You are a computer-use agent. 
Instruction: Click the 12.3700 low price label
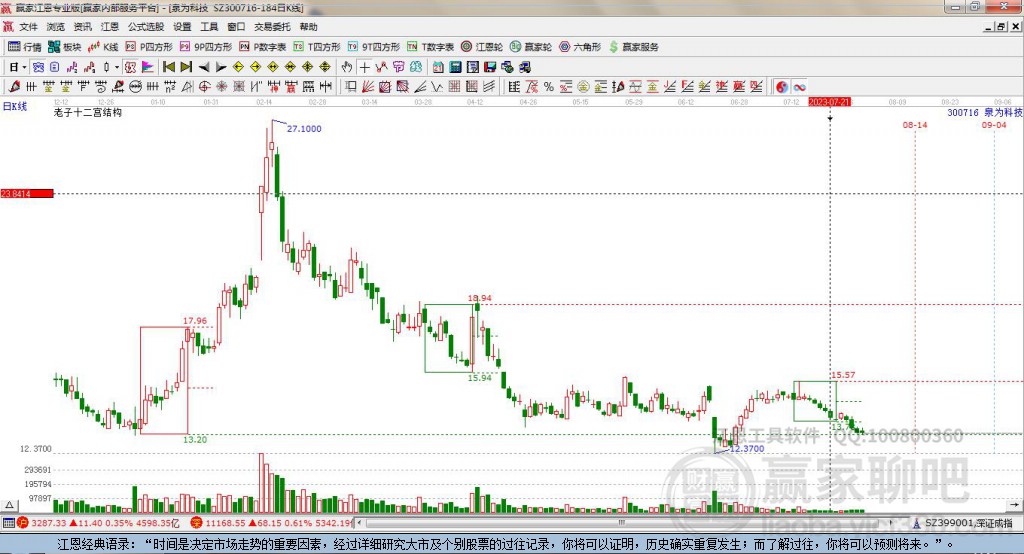click(x=747, y=449)
